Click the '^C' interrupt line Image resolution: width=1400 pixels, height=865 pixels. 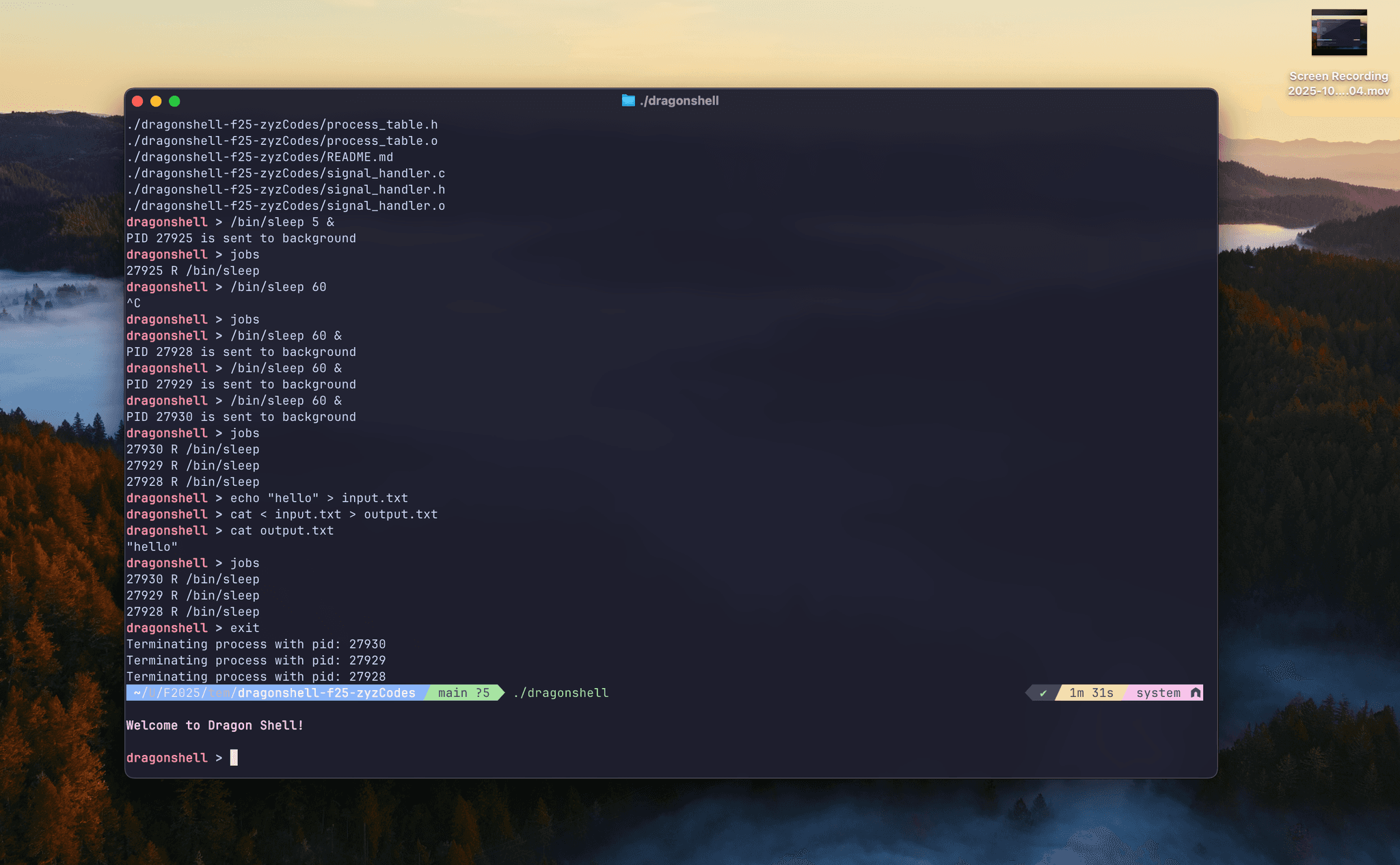click(133, 303)
